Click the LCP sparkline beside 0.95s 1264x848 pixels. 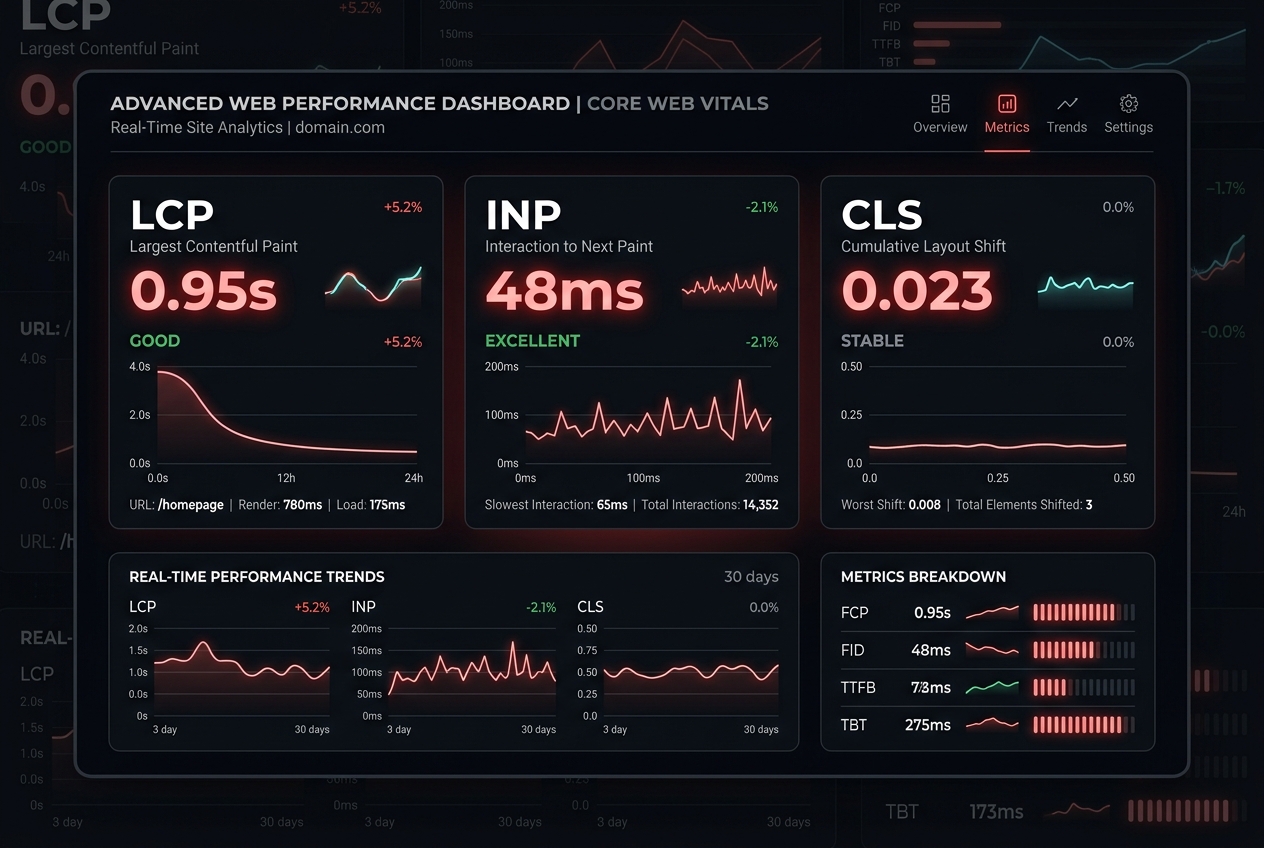373,285
